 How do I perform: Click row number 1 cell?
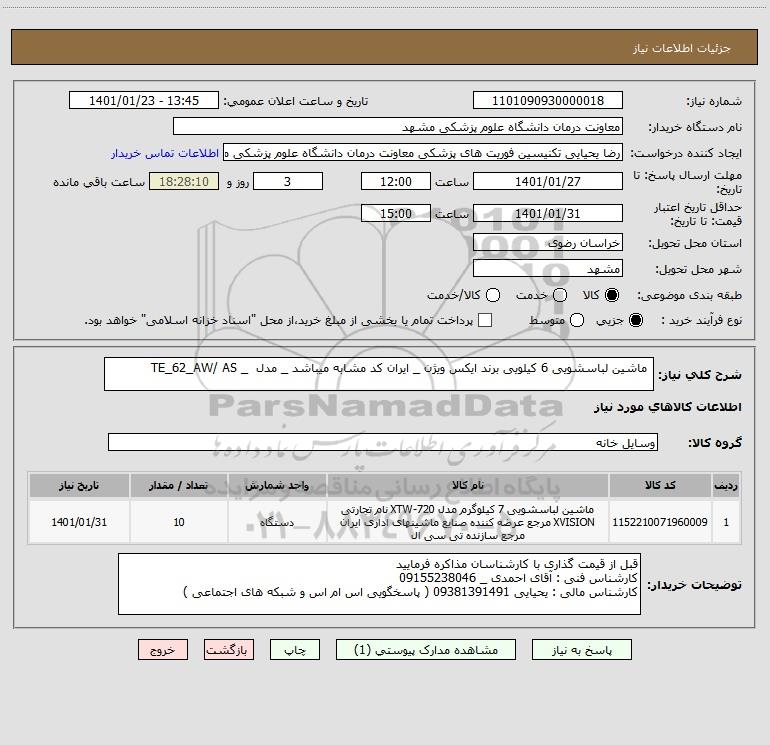tap(726, 522)
